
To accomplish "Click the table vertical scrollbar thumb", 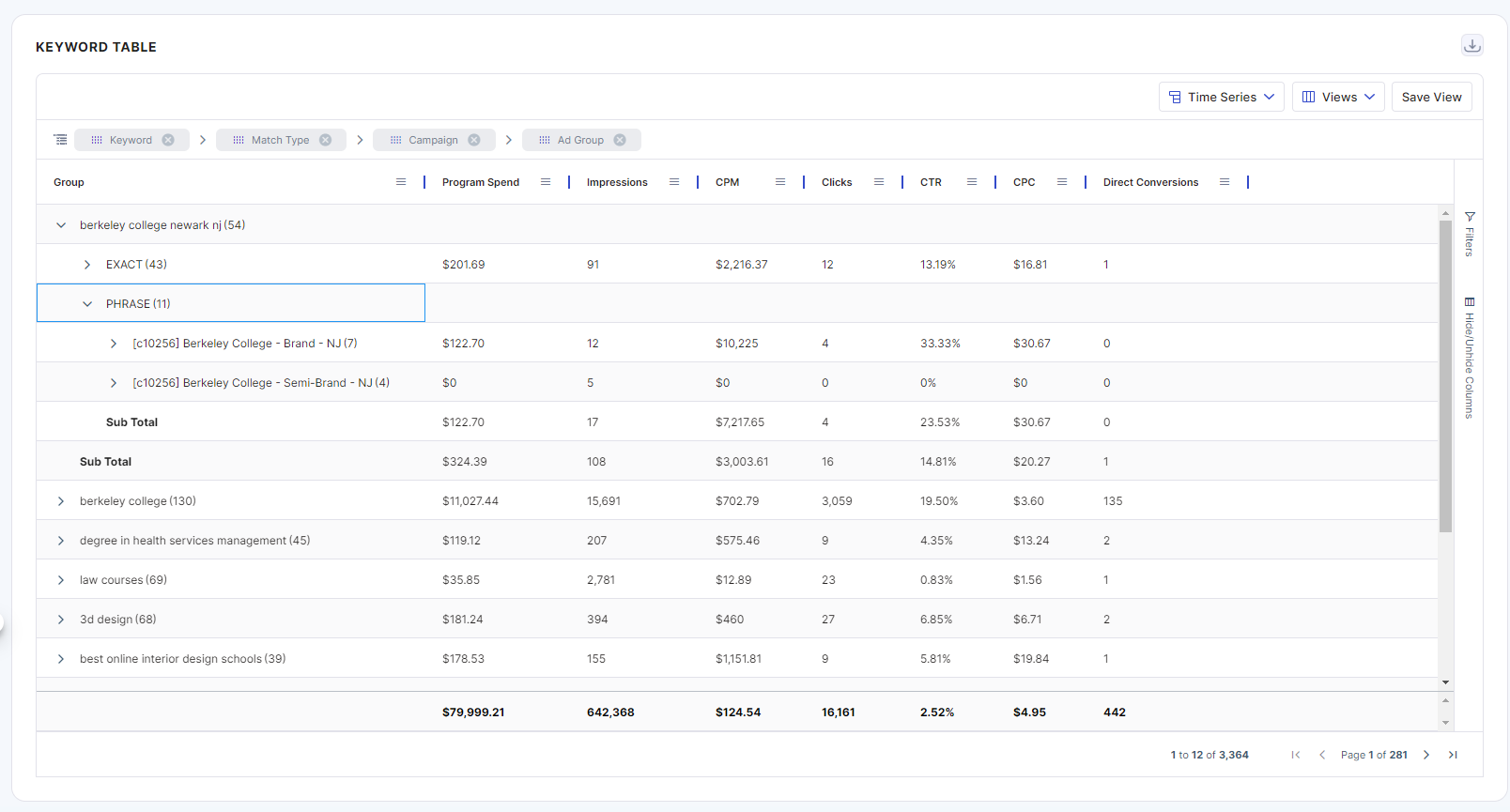I will click(1445, 375).
